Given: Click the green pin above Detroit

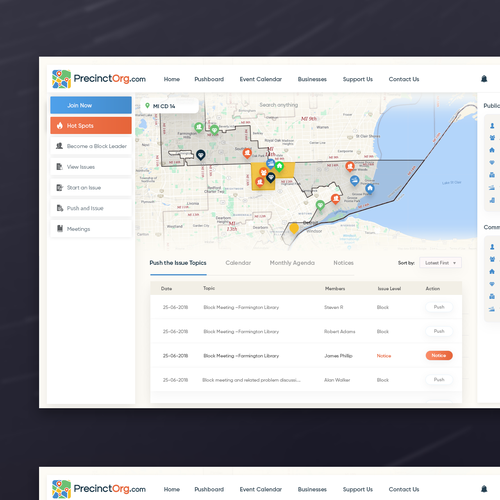Looking at the screenshot, I should [320, 205].
